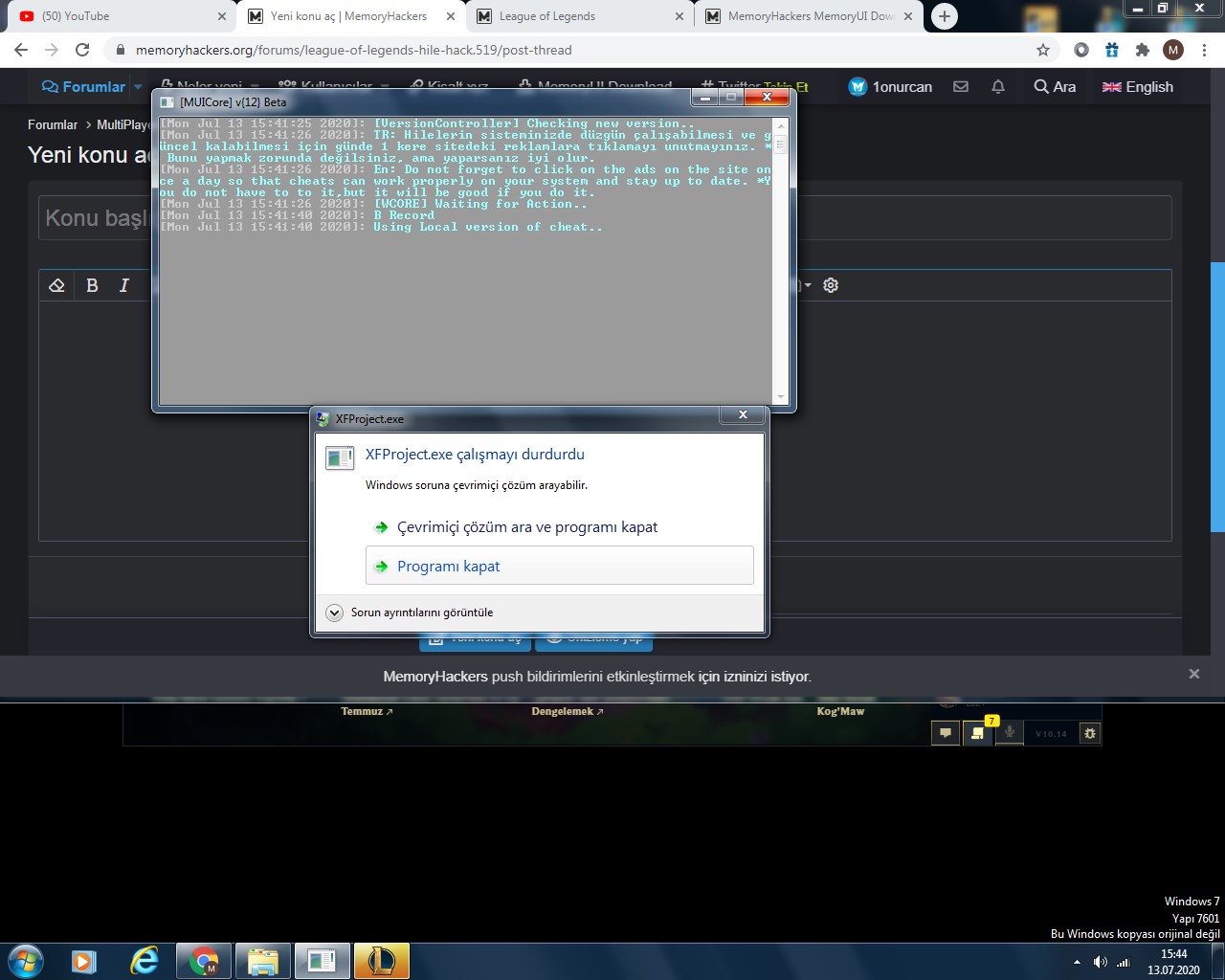Click the blue gift extension icon
The width and height of the screenshot is (1225, 980).
click(x=1112, y=50)
